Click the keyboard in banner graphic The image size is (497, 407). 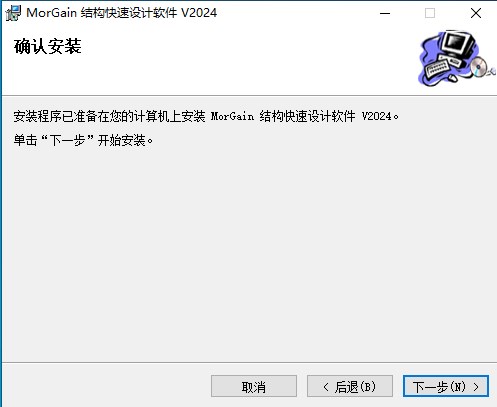[x=438, y=67]
